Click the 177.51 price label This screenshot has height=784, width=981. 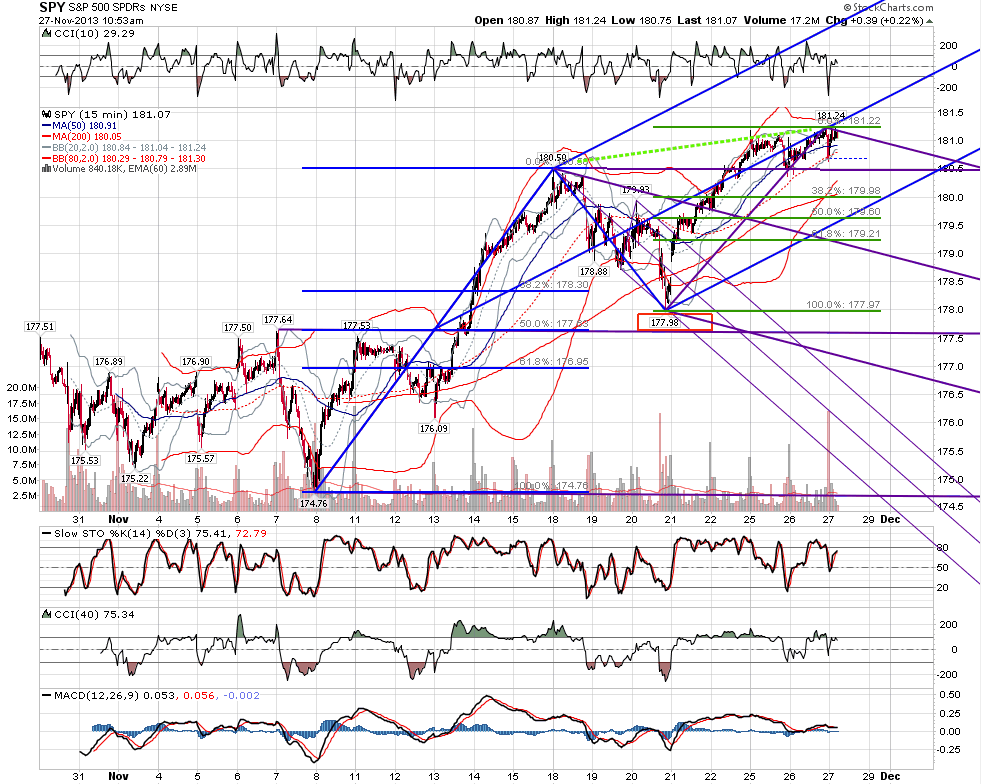point(39,327)
